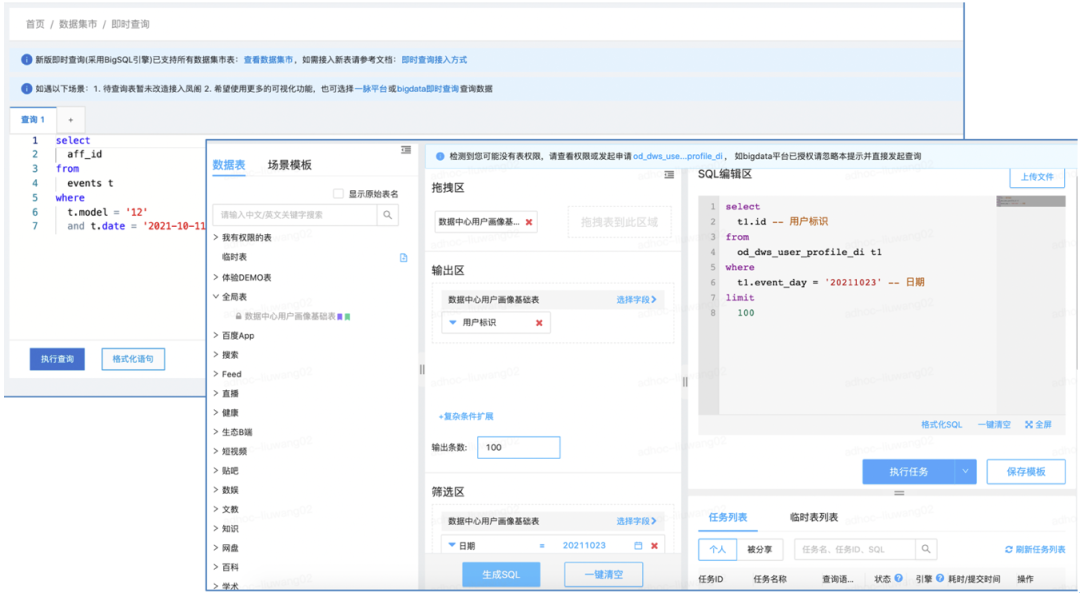Viewport: 1080px width, 593px height.
Task: Select the 被分享 task filter option
Action: [x=760, y=549]
